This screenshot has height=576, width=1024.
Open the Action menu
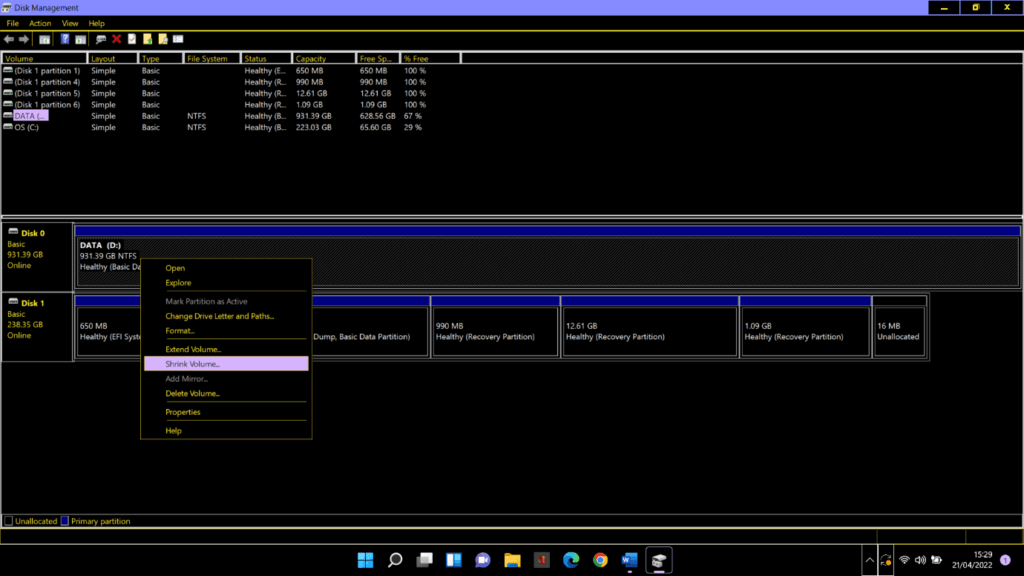point(40,23)
